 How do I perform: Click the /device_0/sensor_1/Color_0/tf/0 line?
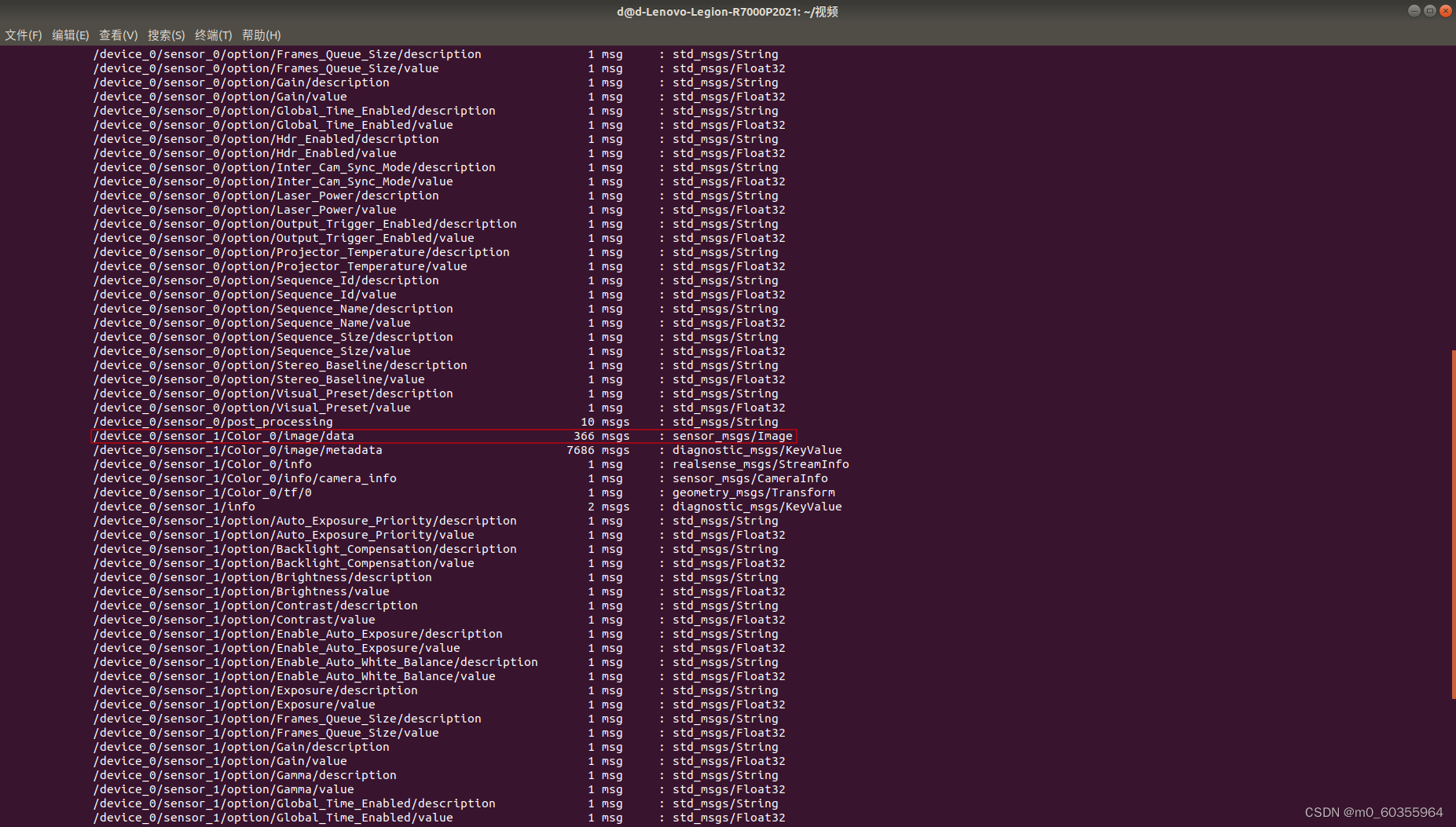tap(464, 492)
